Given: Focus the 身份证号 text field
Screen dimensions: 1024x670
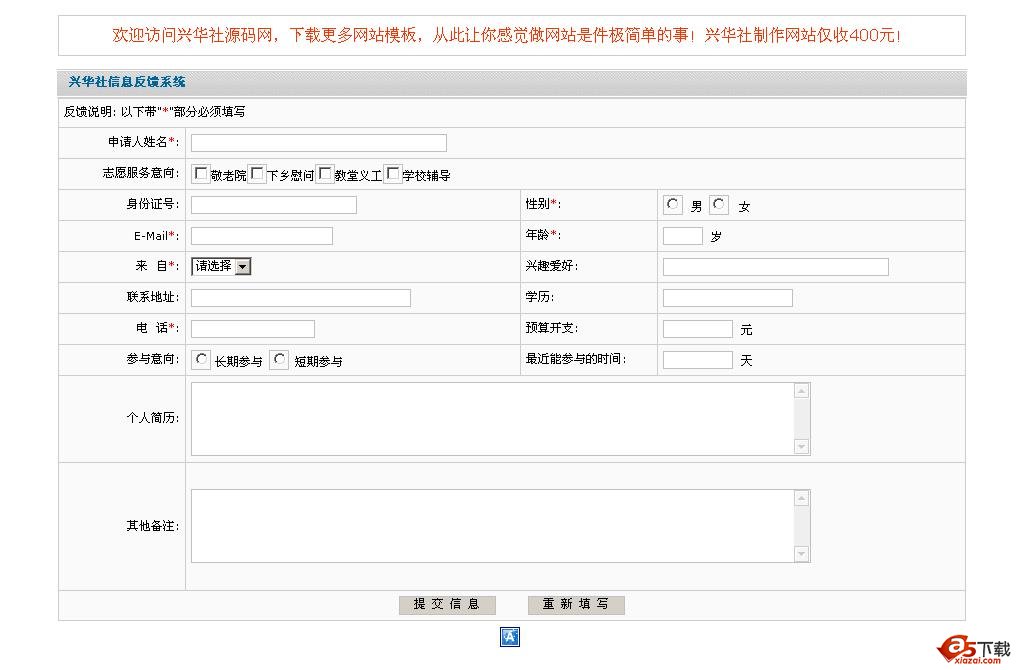Looking at the screenshot, I should [273, 205].
